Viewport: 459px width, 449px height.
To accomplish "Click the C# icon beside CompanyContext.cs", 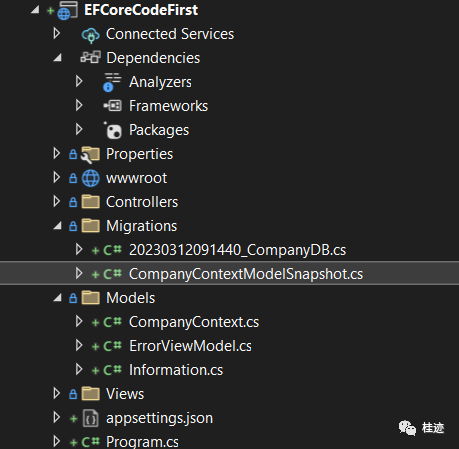I will (112, 322).
